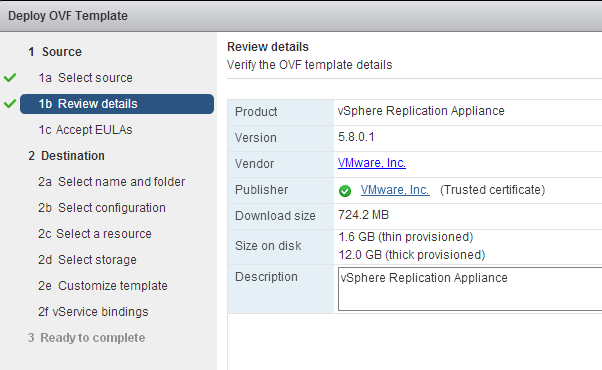This screenshot has height=370, width=602.
Task: Open the 1a Select source step
Action: point(86,78)
